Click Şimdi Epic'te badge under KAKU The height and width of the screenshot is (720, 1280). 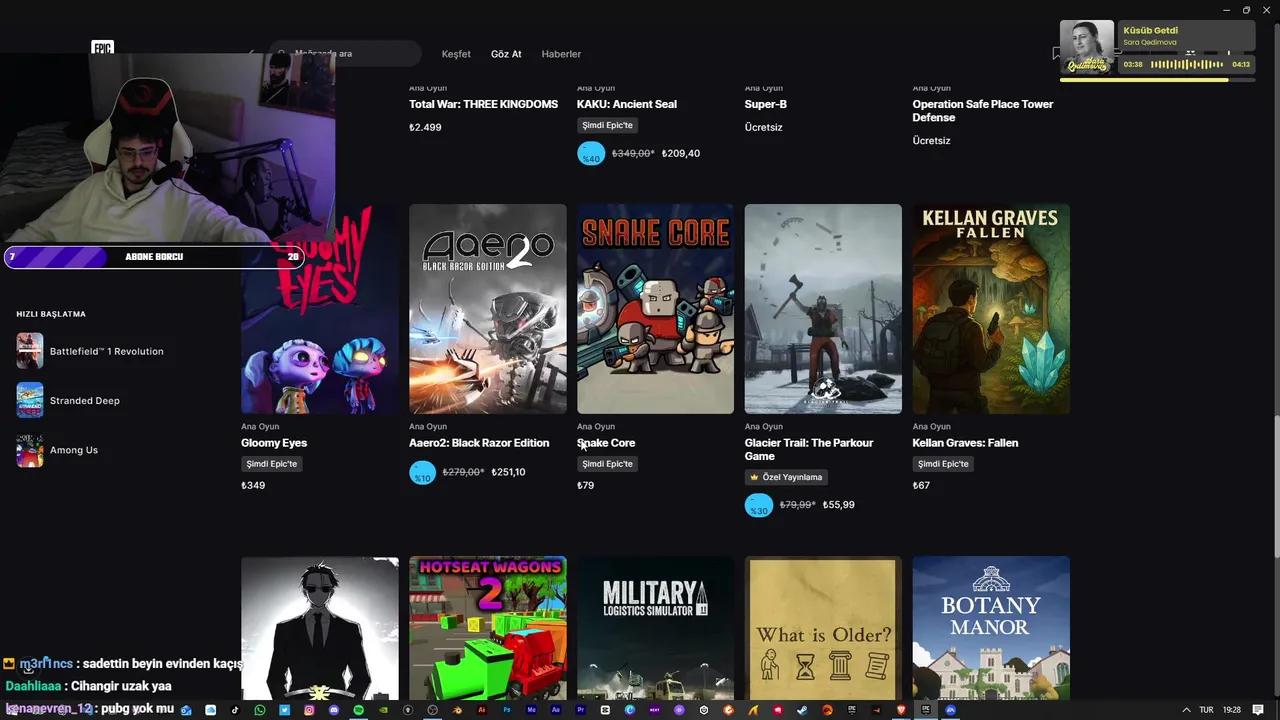click(607, 125)
